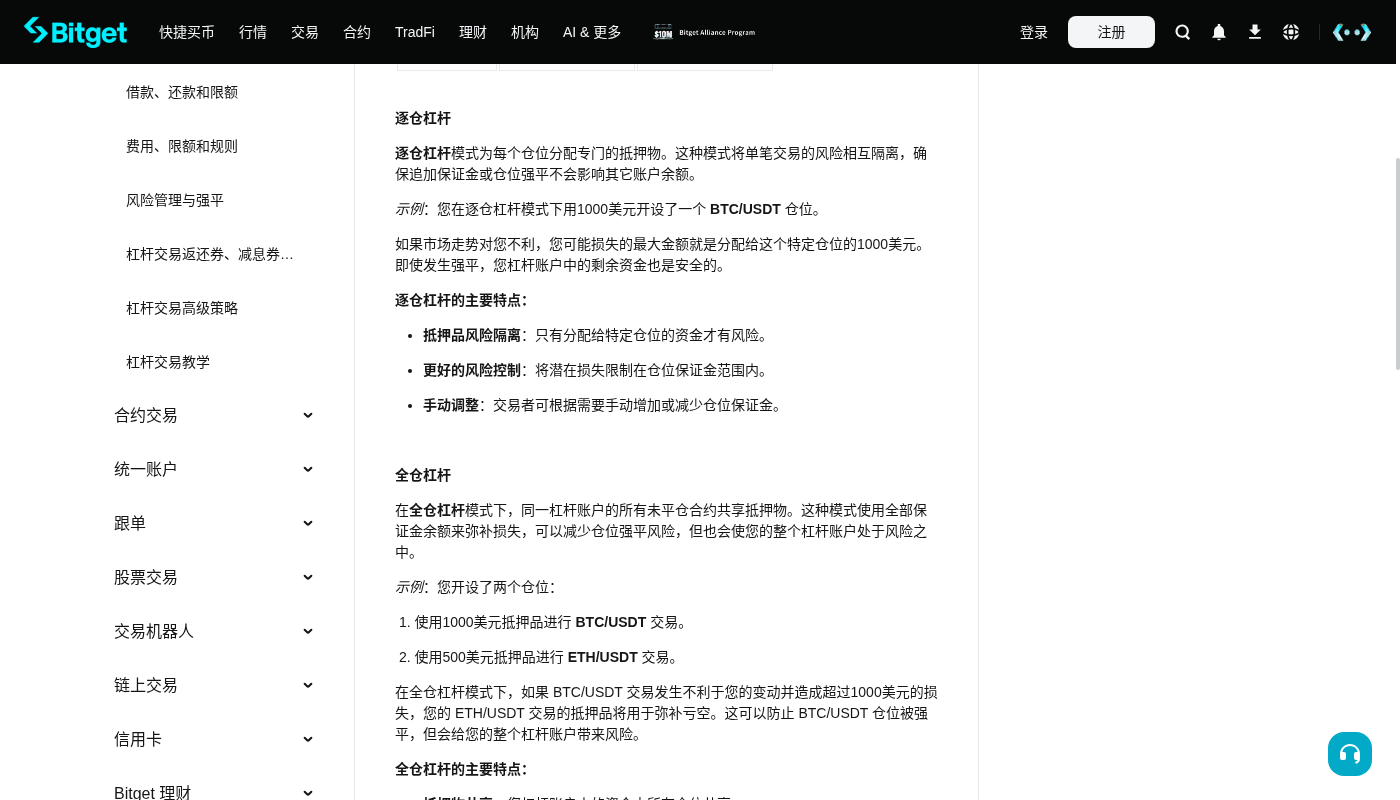
Task: Expand the 交易机器人 sidebar section
Action: pos(214,631)
